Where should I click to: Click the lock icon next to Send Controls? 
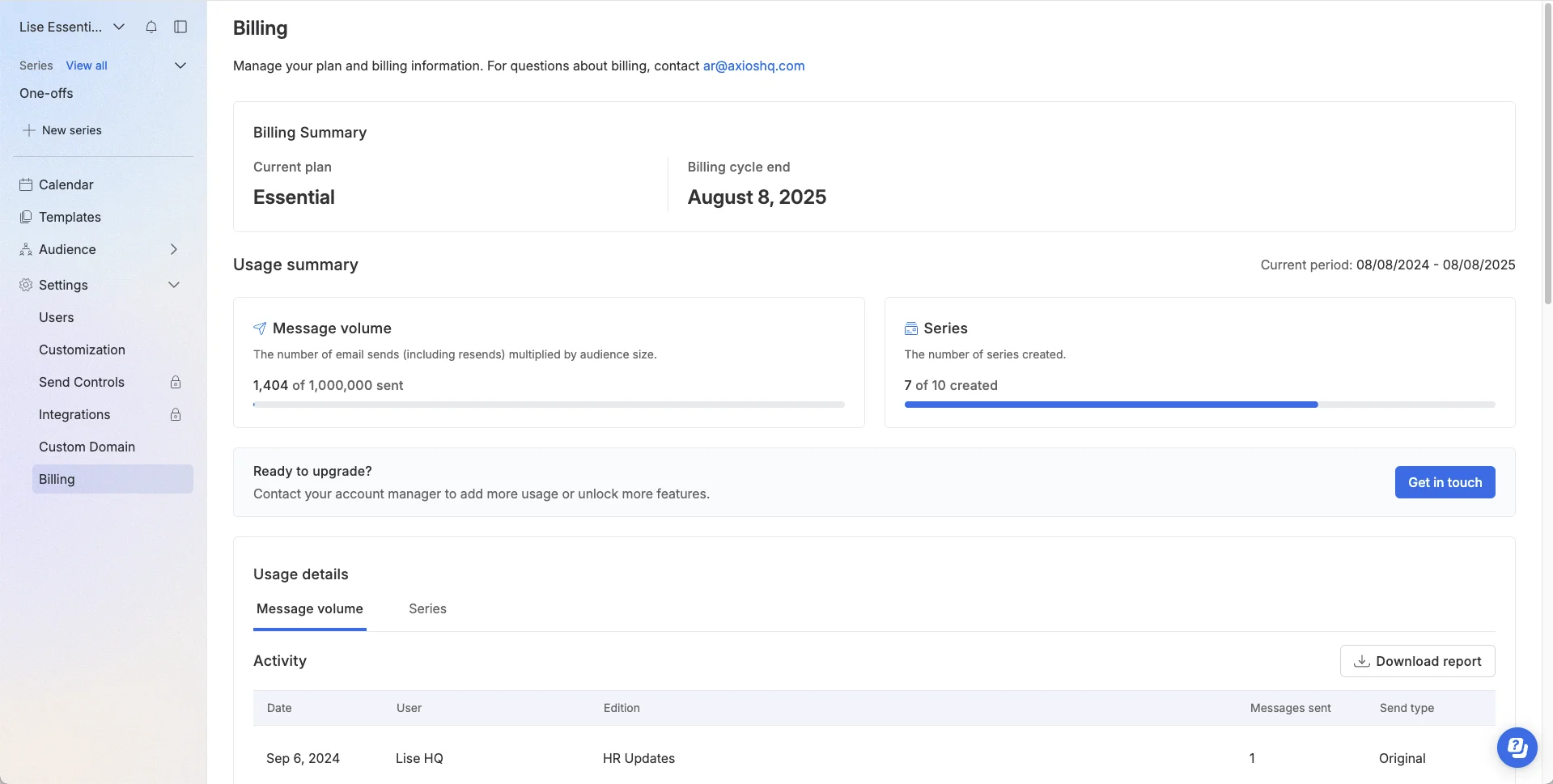(176, 382)
